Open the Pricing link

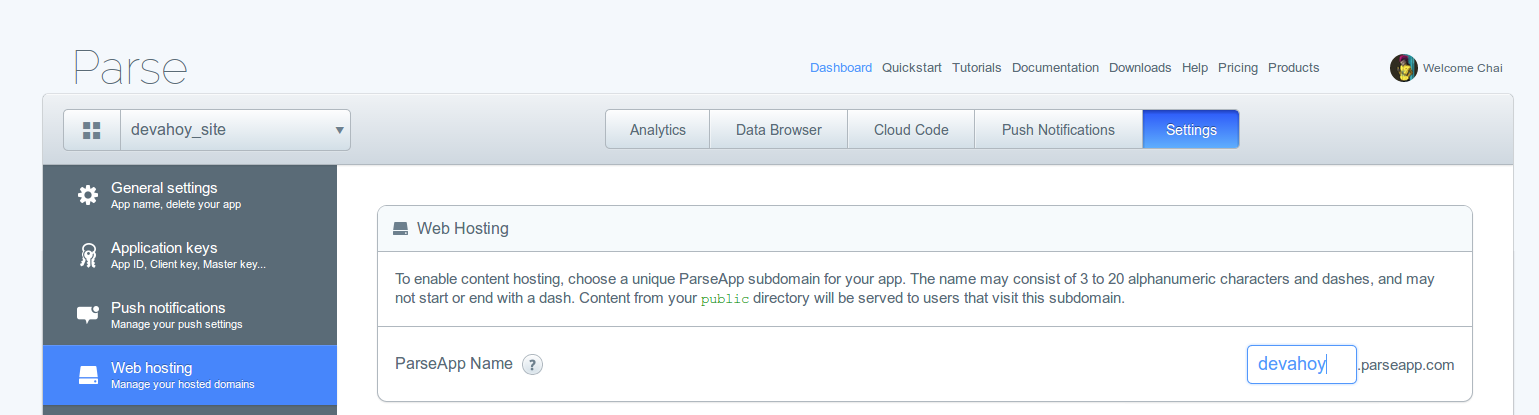point(1238,68)
